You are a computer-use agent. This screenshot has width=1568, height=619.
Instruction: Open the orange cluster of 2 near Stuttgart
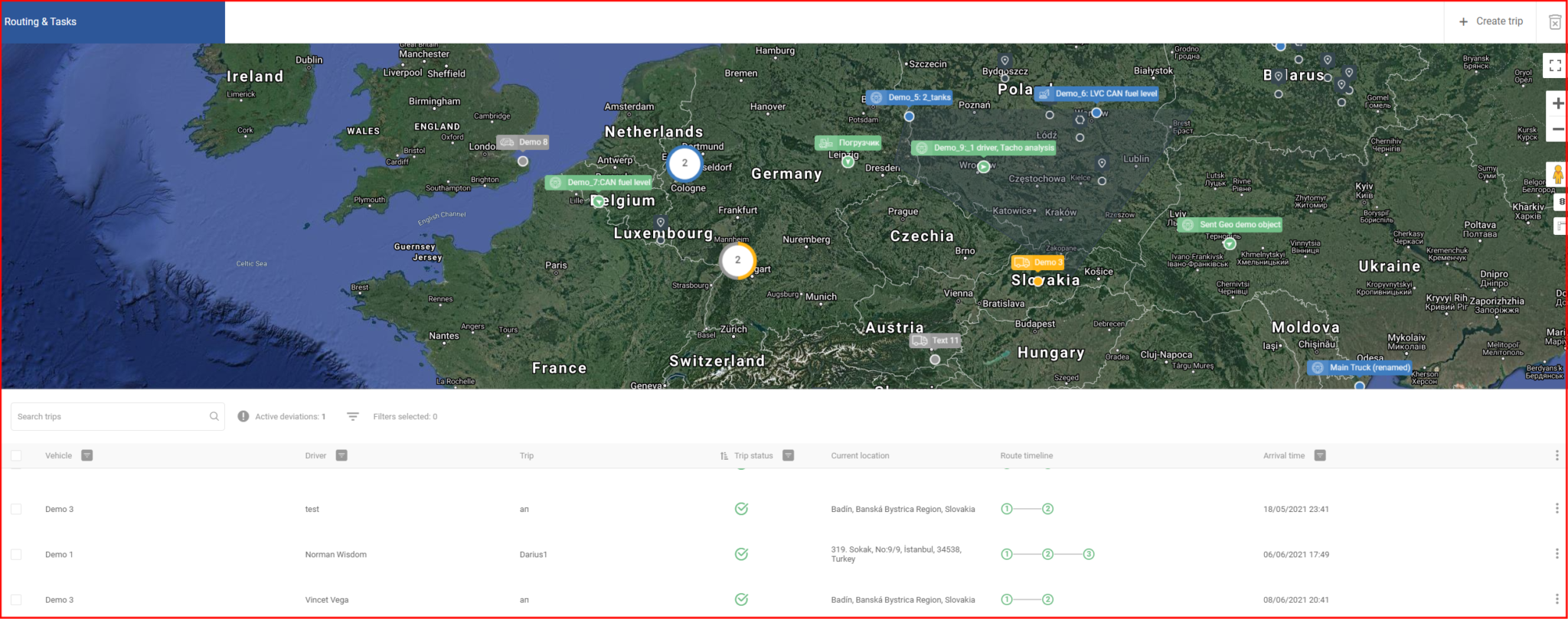pos(737,260)
